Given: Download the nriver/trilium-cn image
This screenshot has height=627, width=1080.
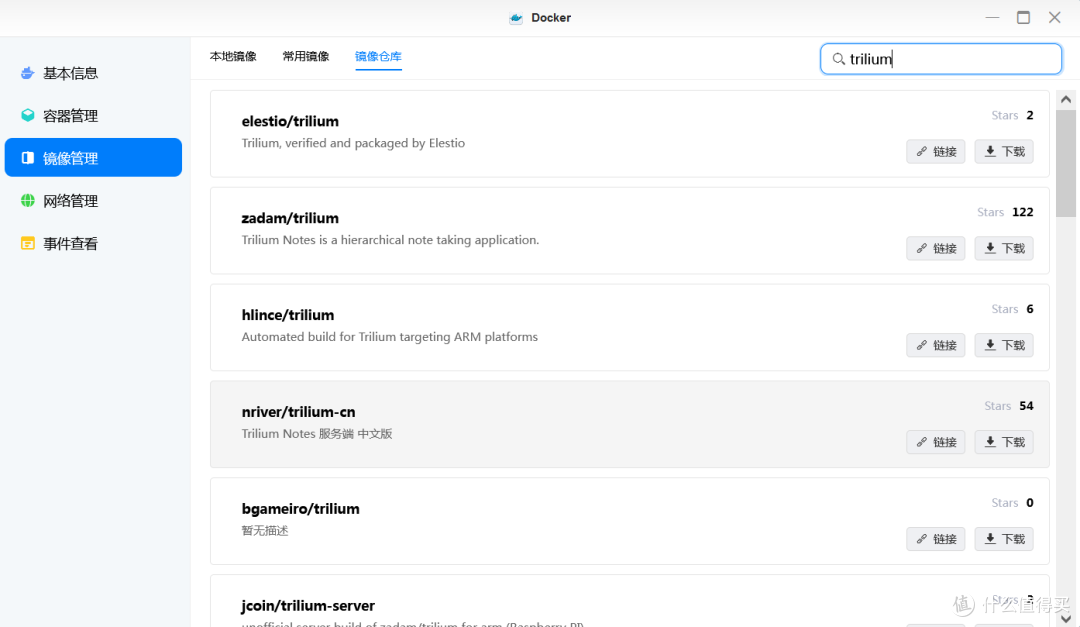Looking at the screenshot, I should 1004,442.
